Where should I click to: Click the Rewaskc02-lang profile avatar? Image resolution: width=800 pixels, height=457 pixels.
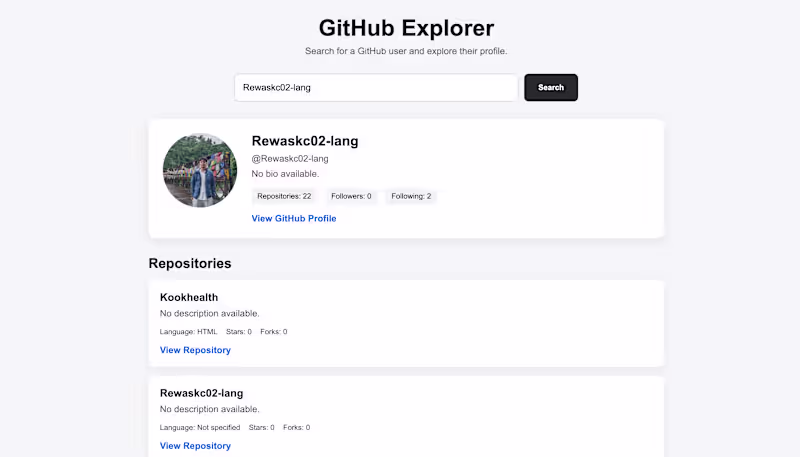[200, 170]
